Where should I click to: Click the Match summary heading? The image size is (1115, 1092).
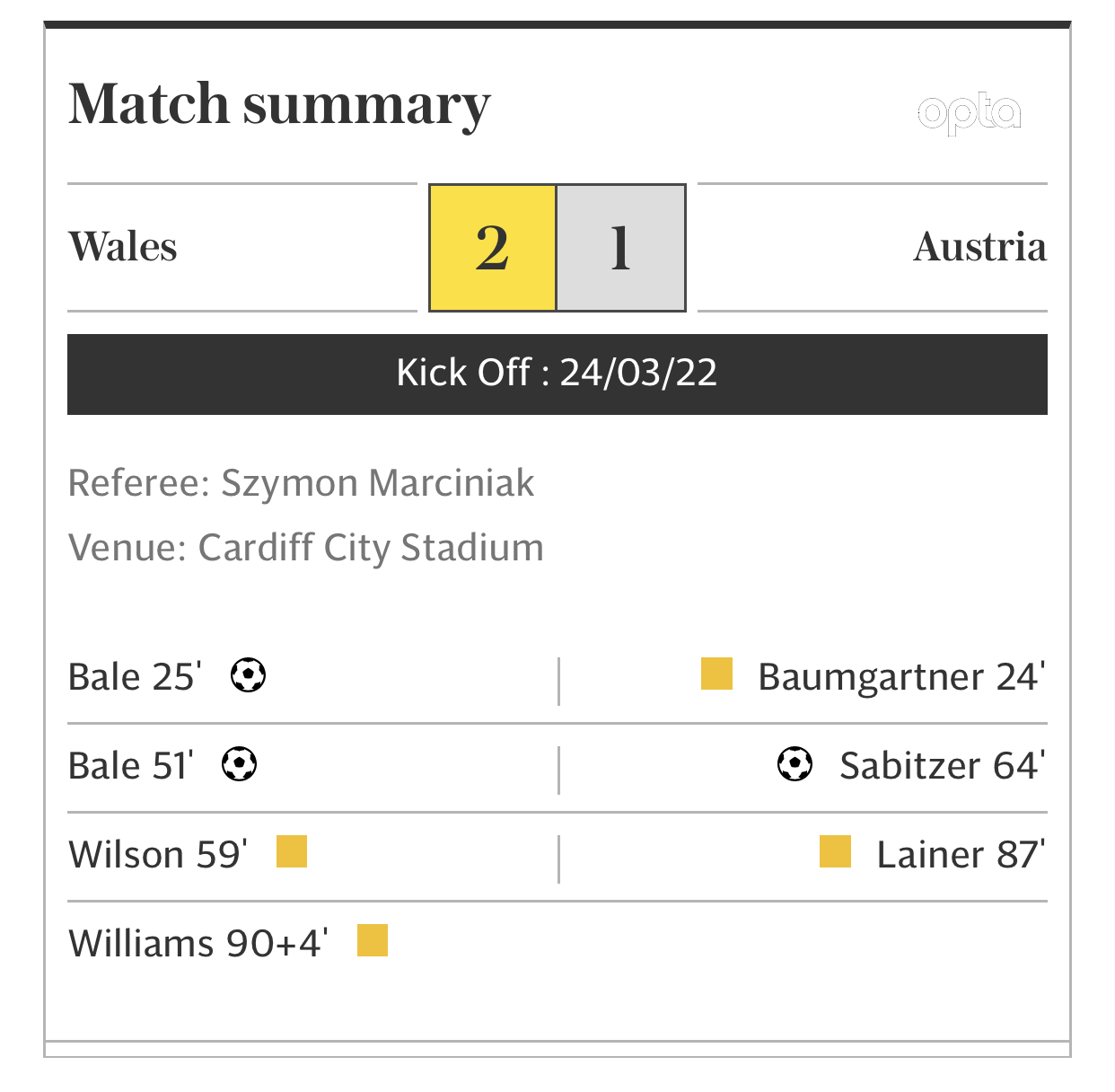[279, 105]
